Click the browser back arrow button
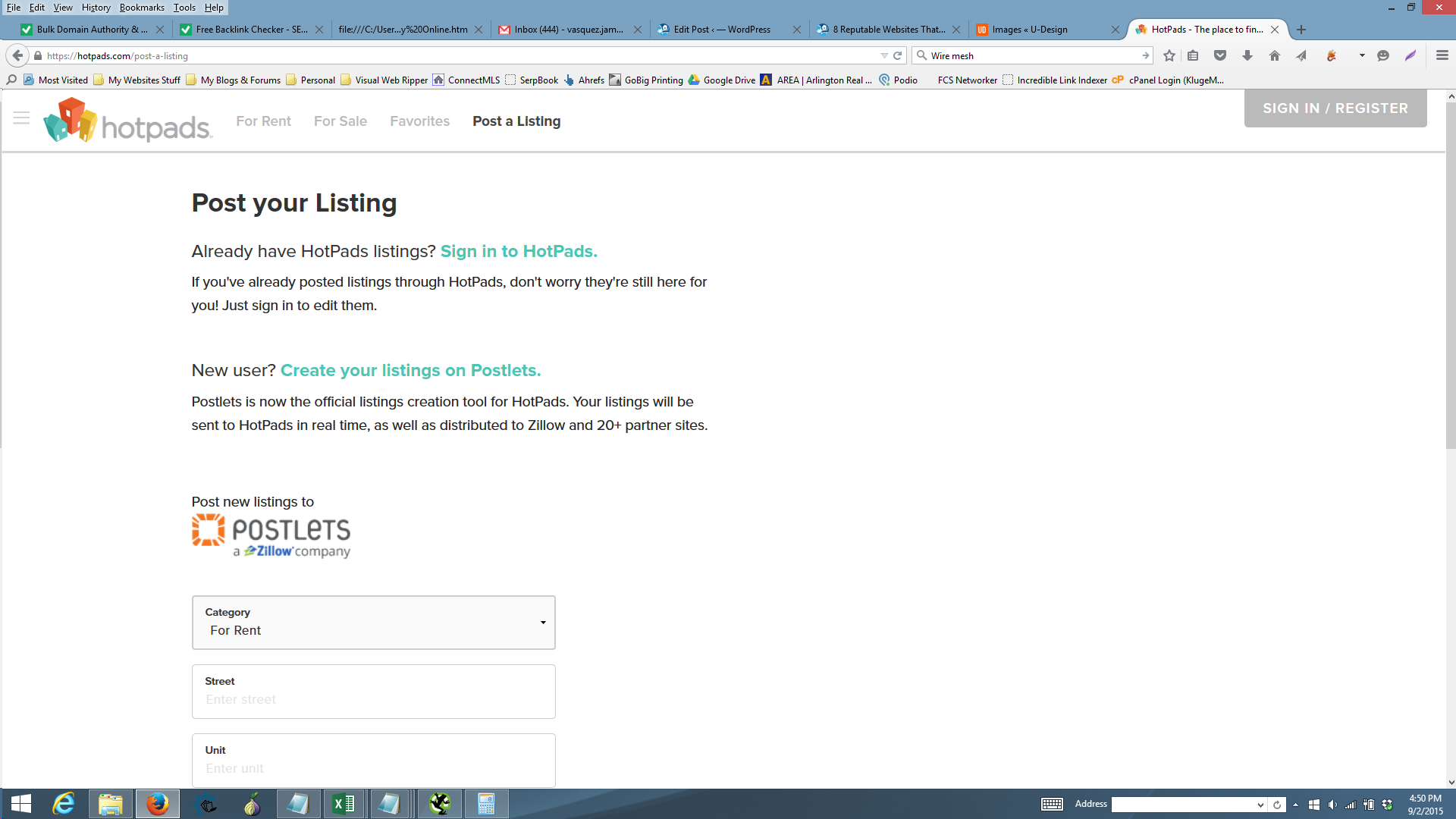Image resolution: width=1456 pixels, height=819 pixels. [x=17, y=55]
